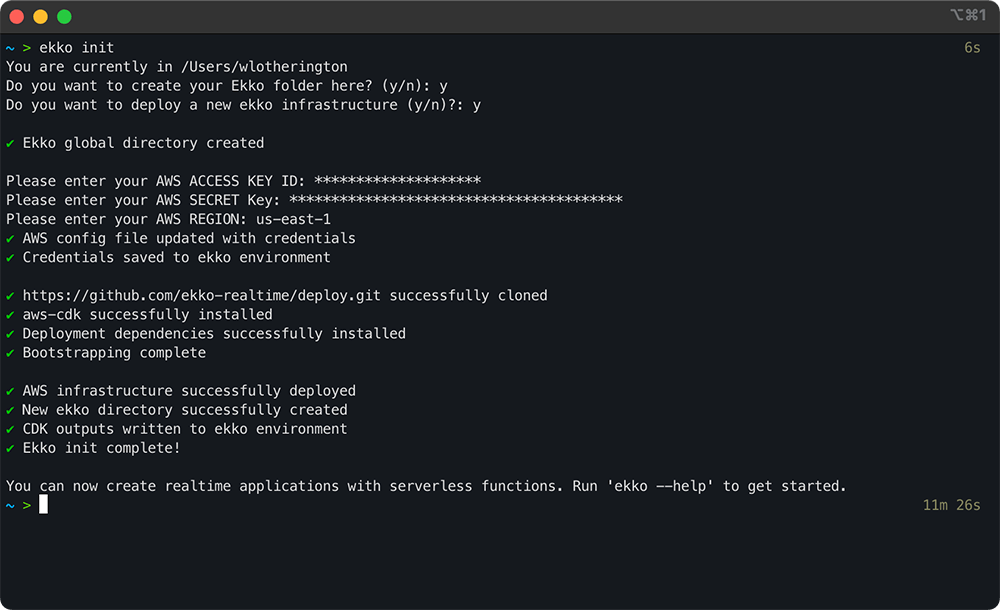1000x610 pixels.
Task: Select checkmark next to "Credentials saved to ekko environment"
Action: (10, 257)
